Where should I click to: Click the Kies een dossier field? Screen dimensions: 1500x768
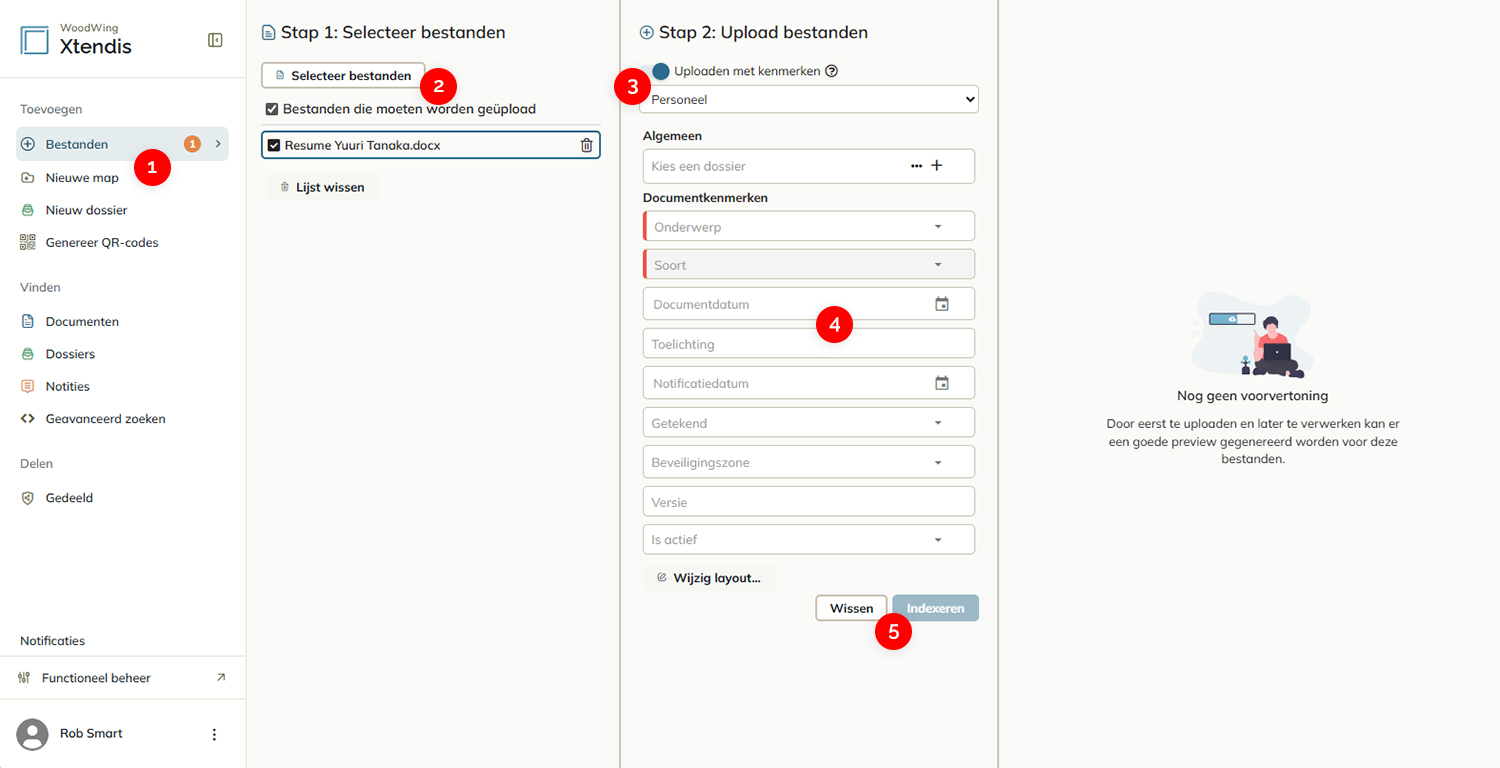pyautogui.click(x=809, y=166)
